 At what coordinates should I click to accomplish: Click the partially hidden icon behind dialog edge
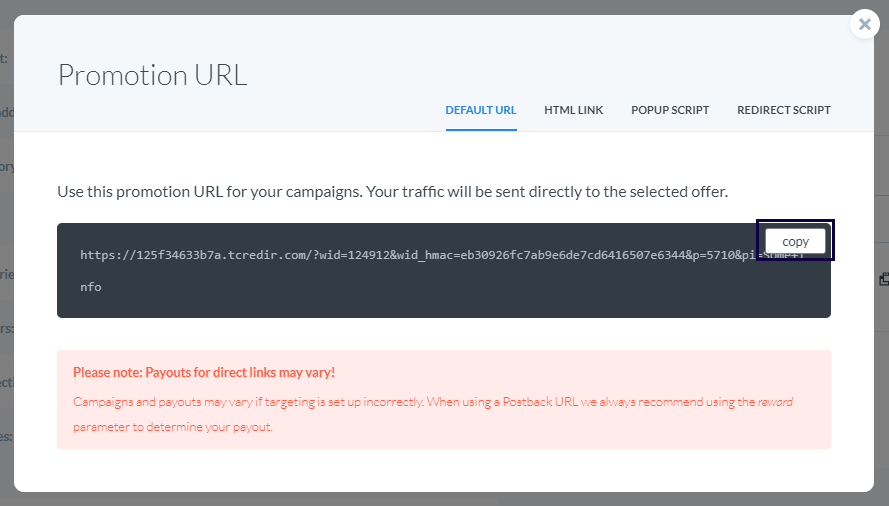884,279
